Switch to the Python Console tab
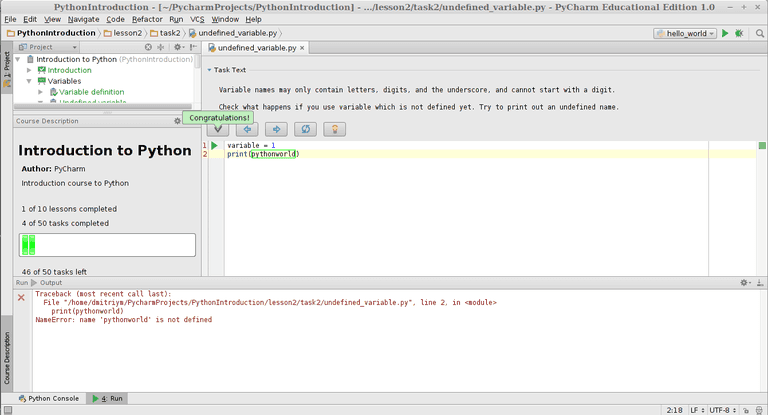This screenshot has height=415, width=768. [x=48, y=398]
